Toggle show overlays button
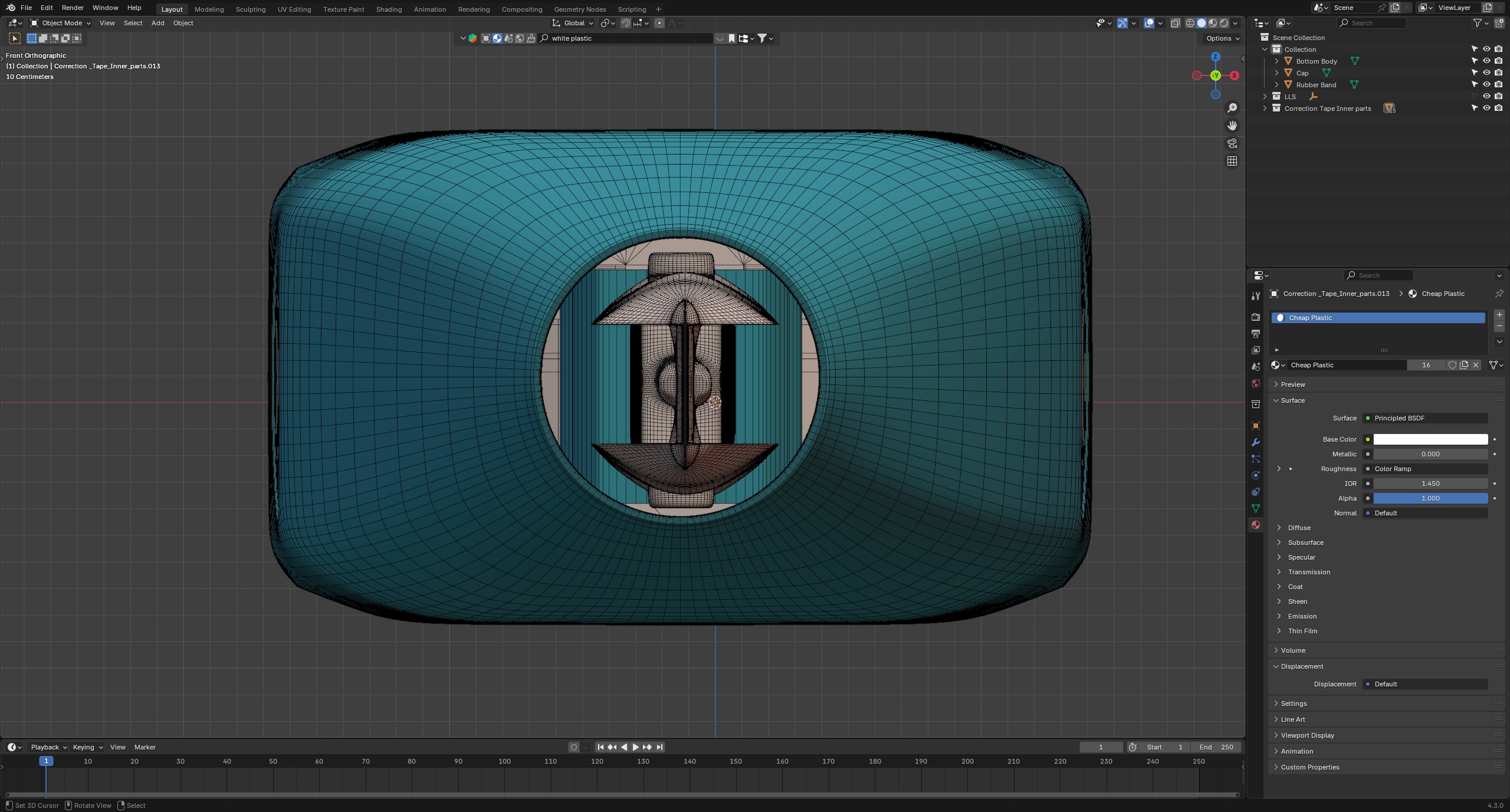 (x=1149, y=23)
